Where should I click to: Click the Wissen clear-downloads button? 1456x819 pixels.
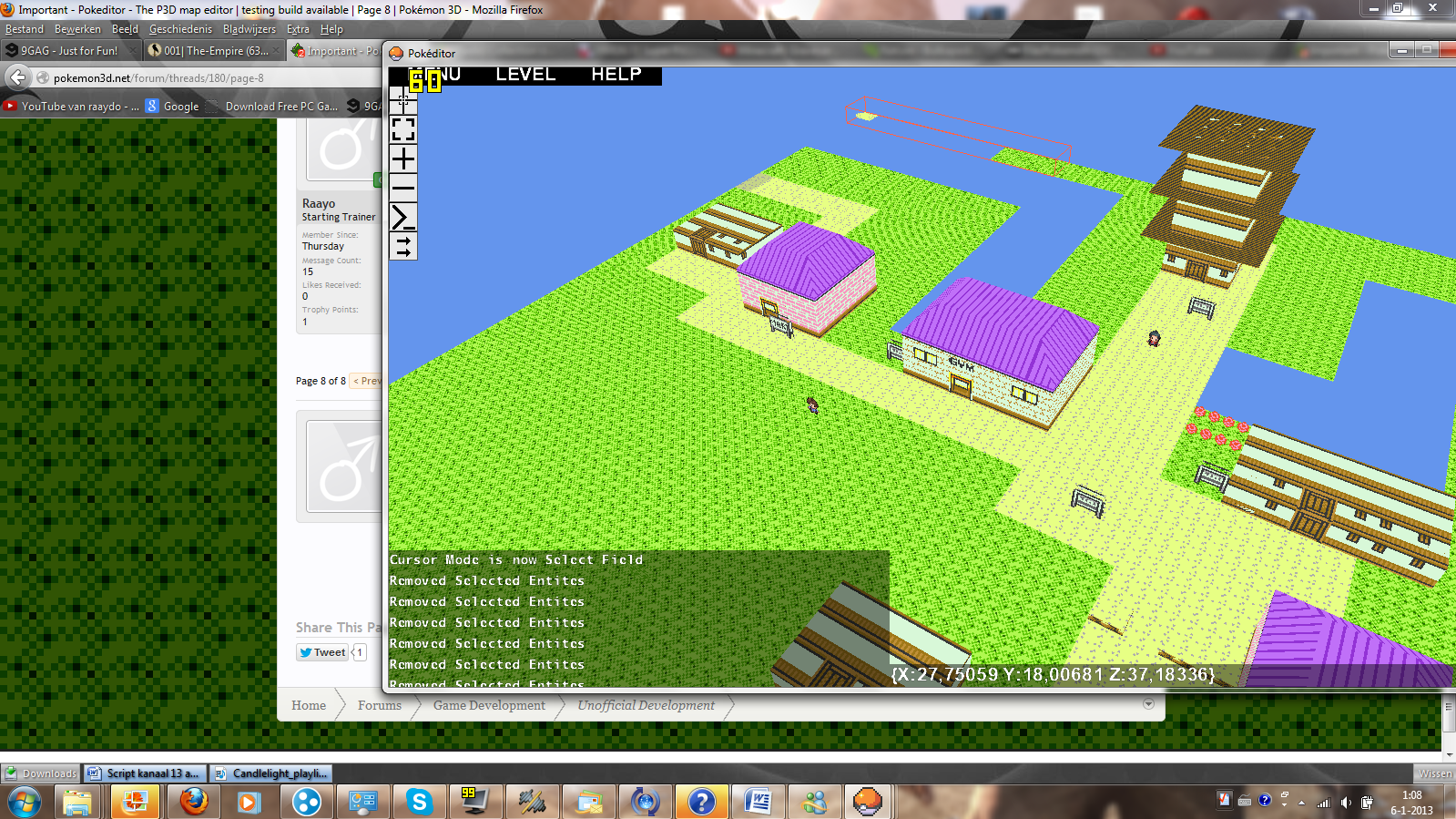pos(1435,773)
